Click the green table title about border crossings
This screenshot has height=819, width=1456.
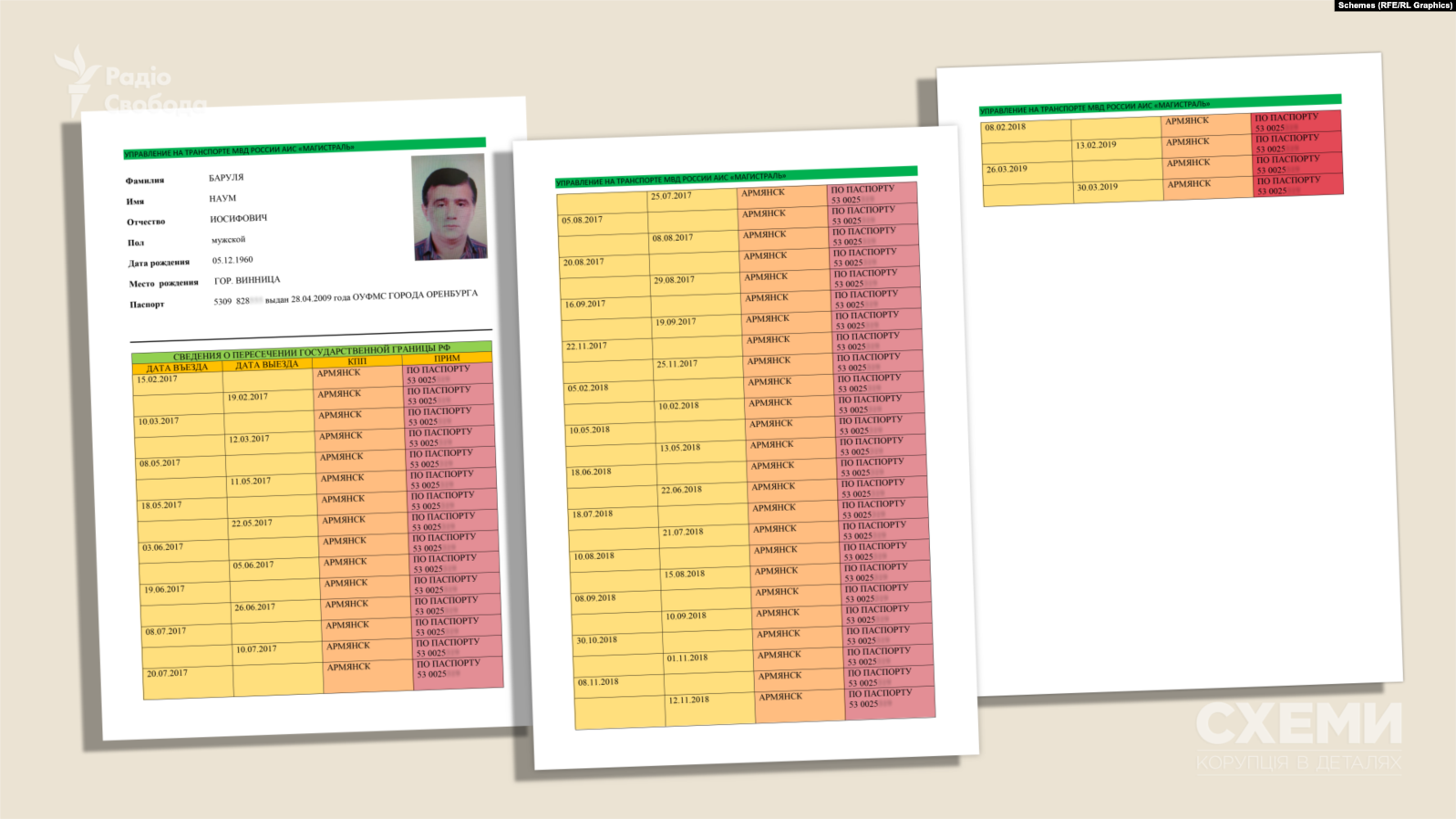[x=312, y=351]
